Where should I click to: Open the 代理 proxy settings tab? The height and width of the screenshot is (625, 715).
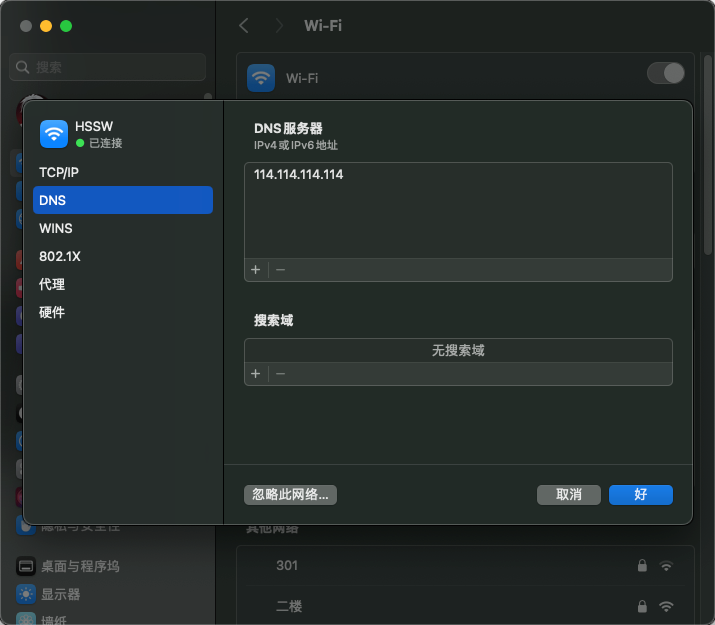52,284
